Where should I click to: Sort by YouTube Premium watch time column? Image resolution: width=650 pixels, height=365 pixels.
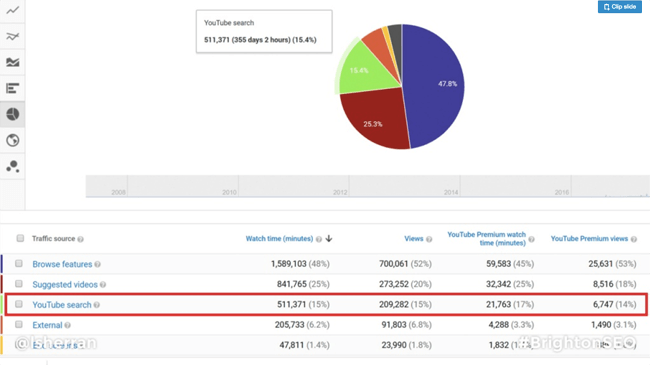click(487, 238)
